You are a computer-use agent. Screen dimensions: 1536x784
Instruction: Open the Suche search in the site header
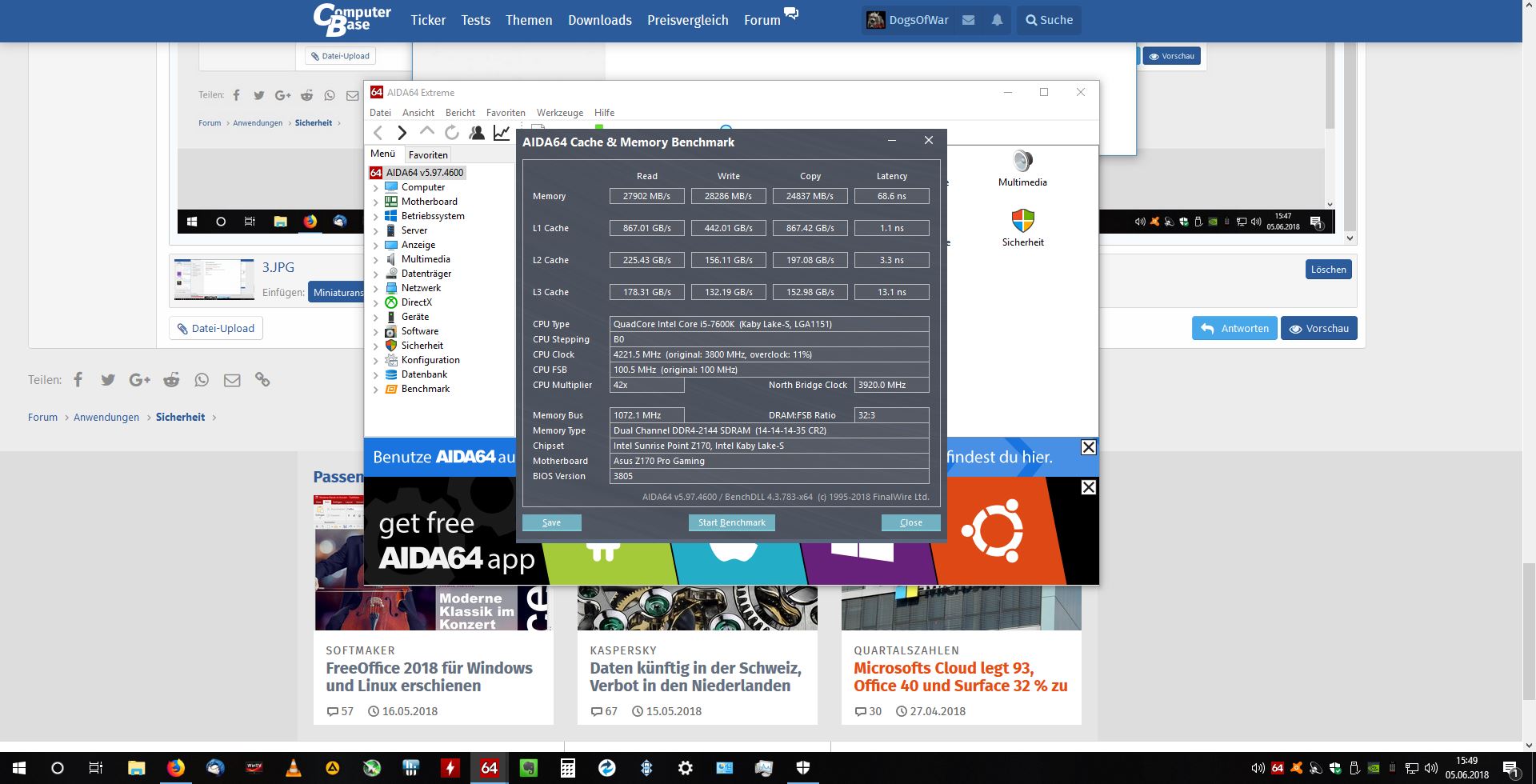coord(1049,21)
